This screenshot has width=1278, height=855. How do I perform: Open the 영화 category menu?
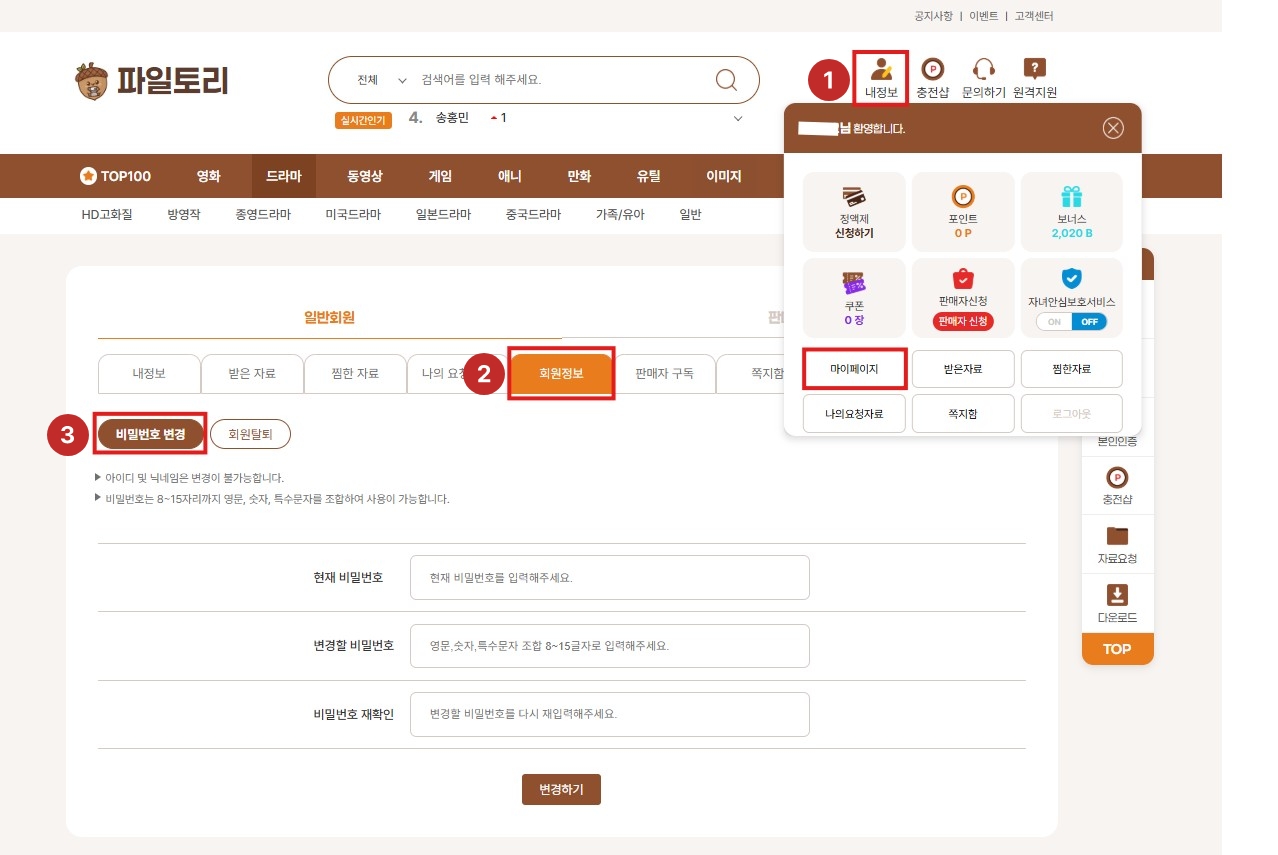(209, 176)
